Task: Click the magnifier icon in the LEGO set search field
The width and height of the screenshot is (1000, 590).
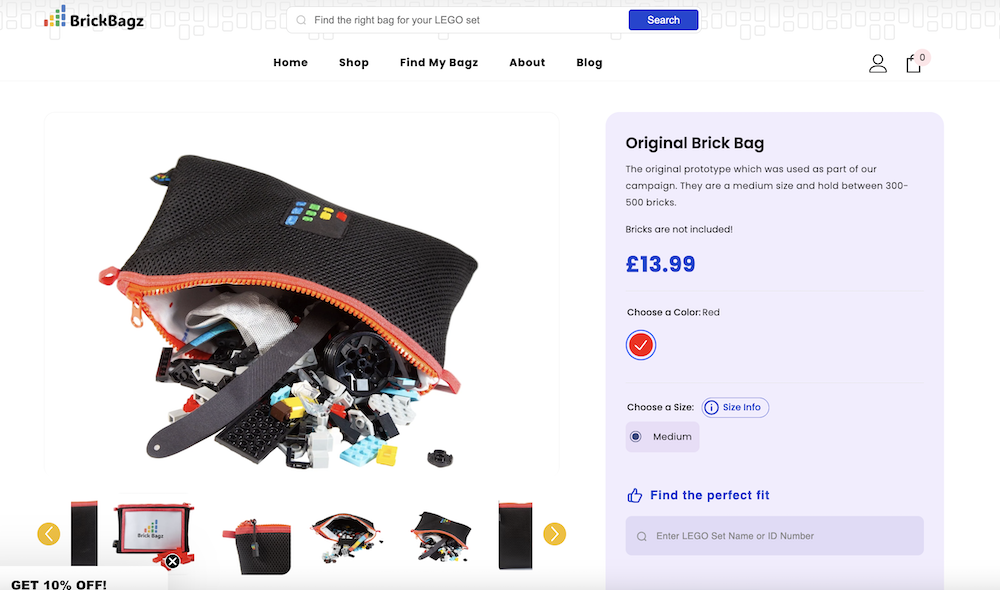Action: point(640,536)
